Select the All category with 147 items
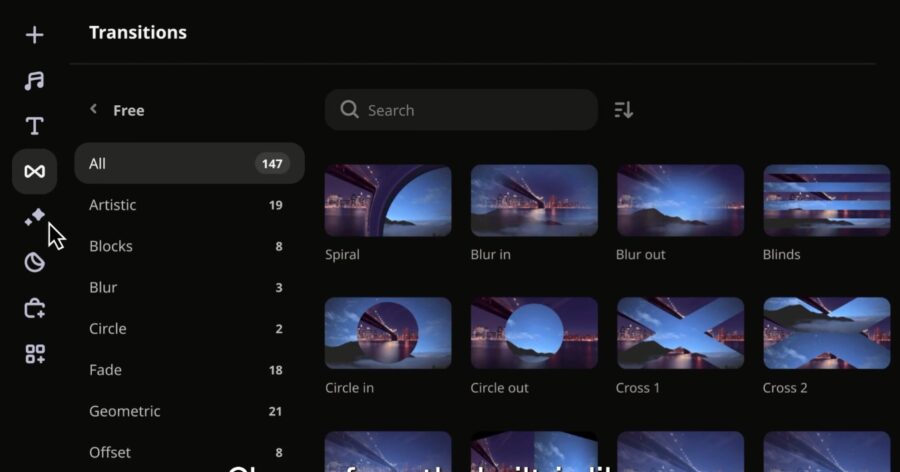The width and height of the screenshot is (900, 472). (x=189, y=164)
